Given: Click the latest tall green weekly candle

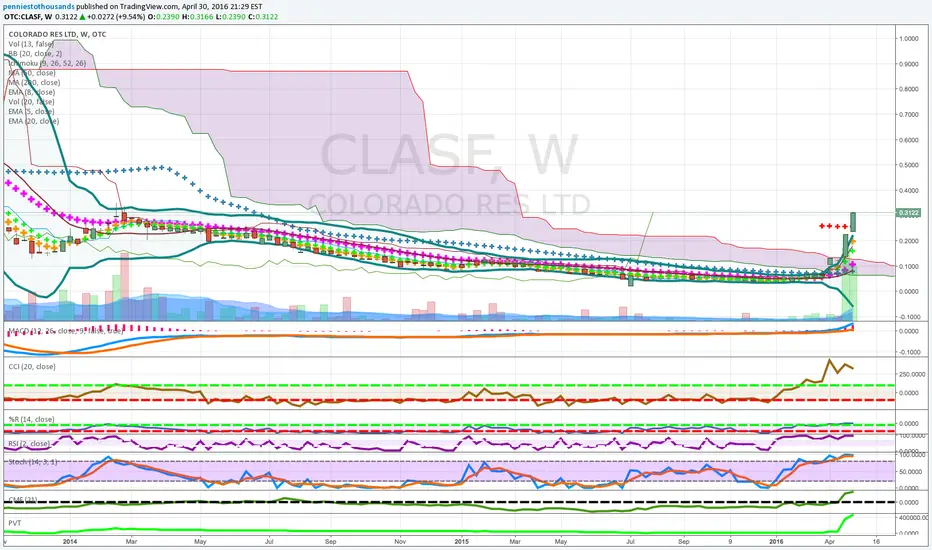Looking at the screenshot, I should click(853, 222).
